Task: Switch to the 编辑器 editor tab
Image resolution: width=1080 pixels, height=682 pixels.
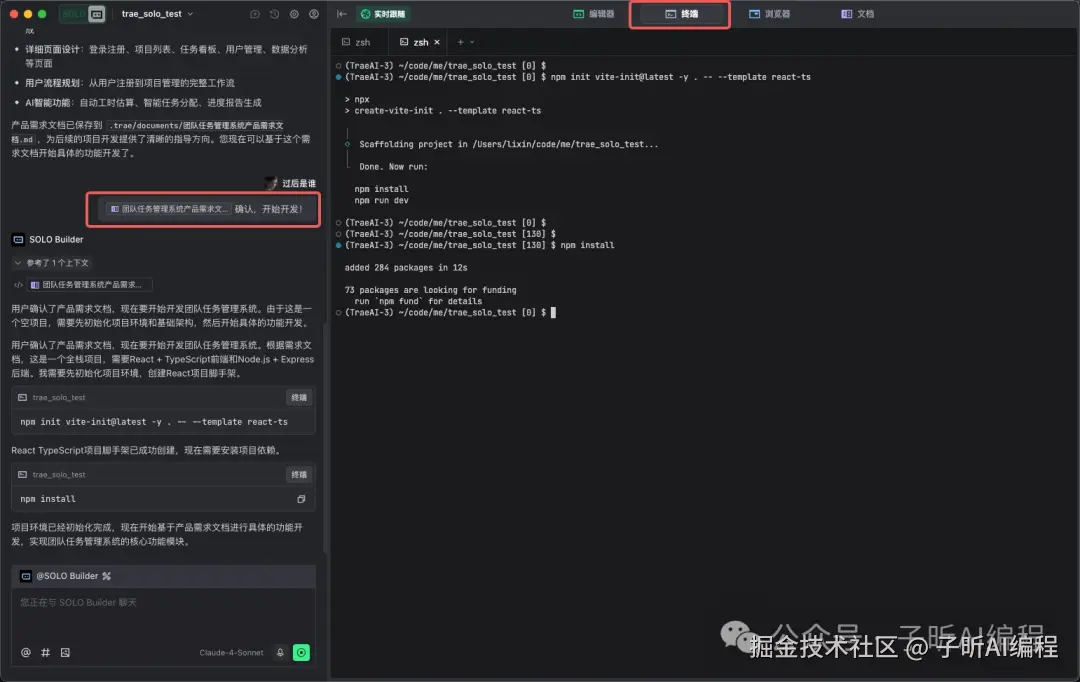Action: pos(593,14)
